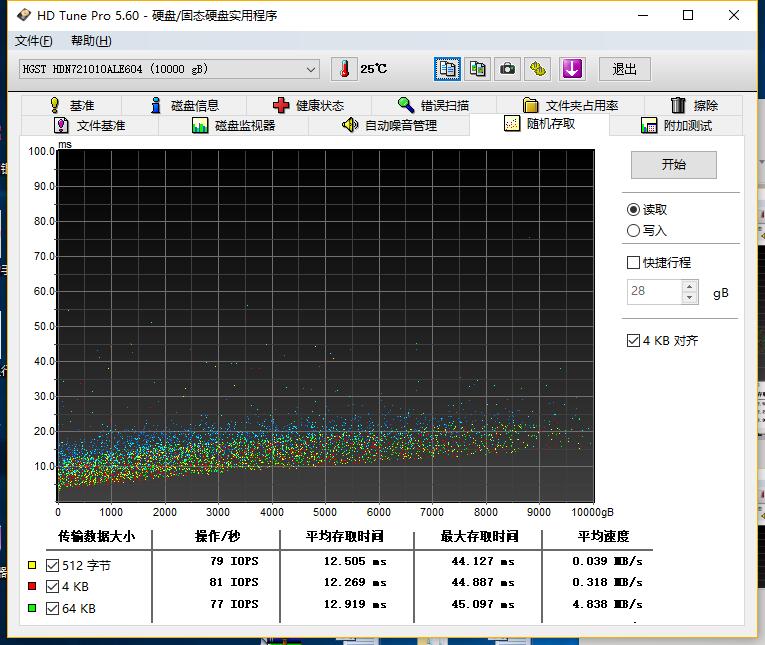This screenshot has width=765, height=645.
Task: Open the 健康状态 health tab
Action: pyautogui.click(x=309, y=105)
